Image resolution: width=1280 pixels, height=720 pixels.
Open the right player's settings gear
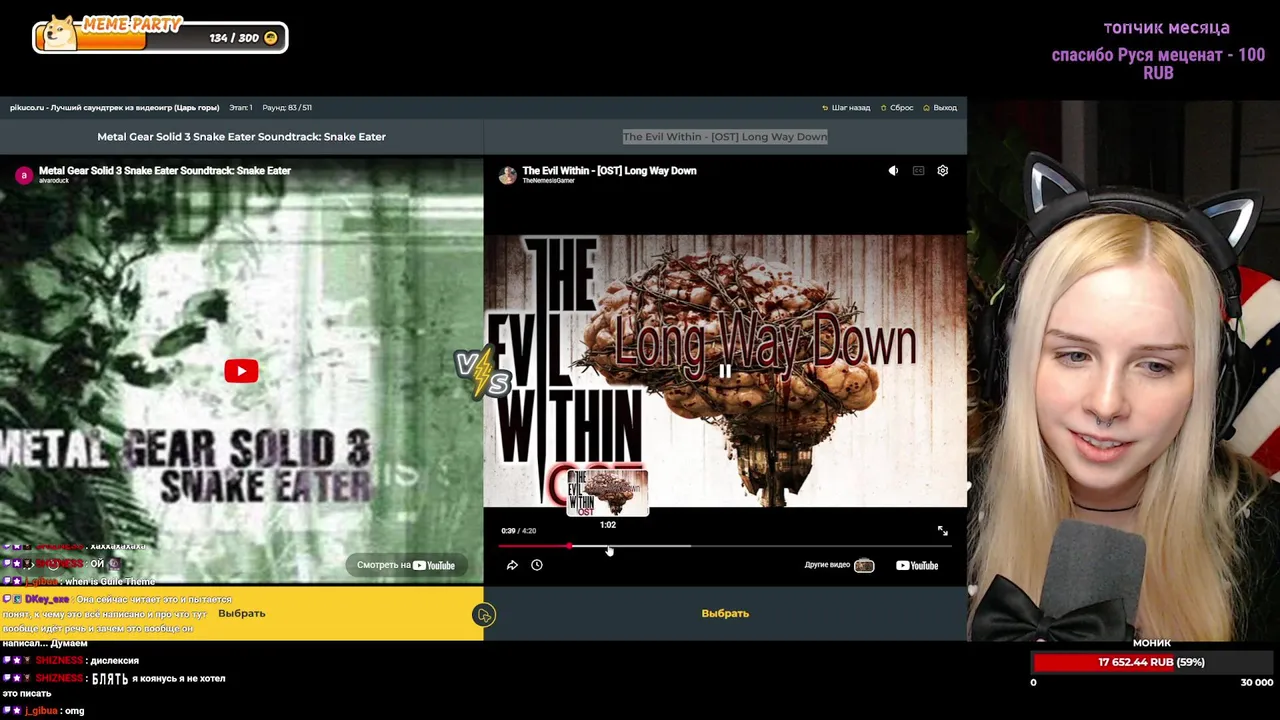pyautogui.click(x=942, y=171)
